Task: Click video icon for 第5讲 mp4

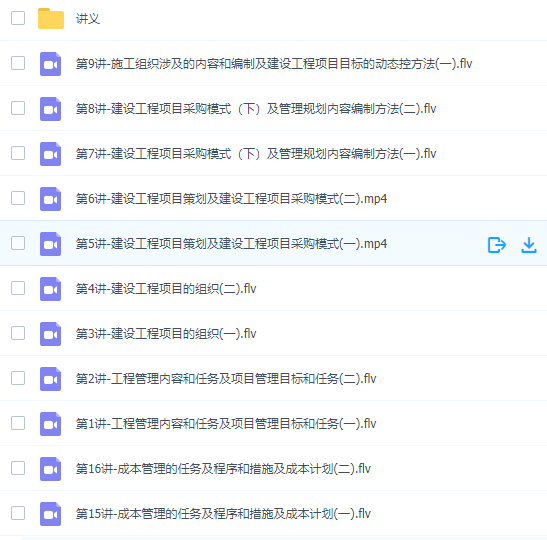Action: (51, 244)
